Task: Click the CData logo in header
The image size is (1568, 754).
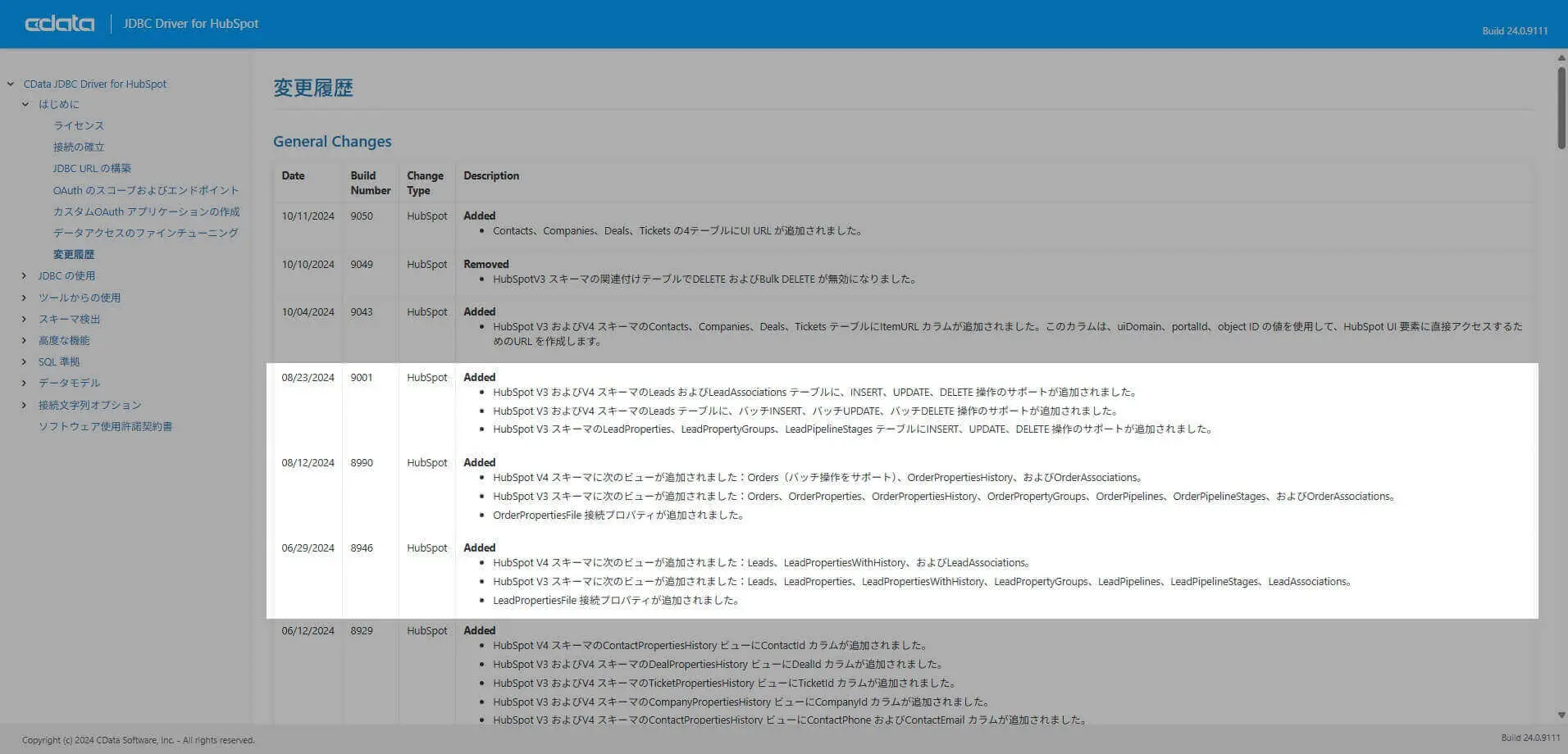Action: click(x=59, y=24)
